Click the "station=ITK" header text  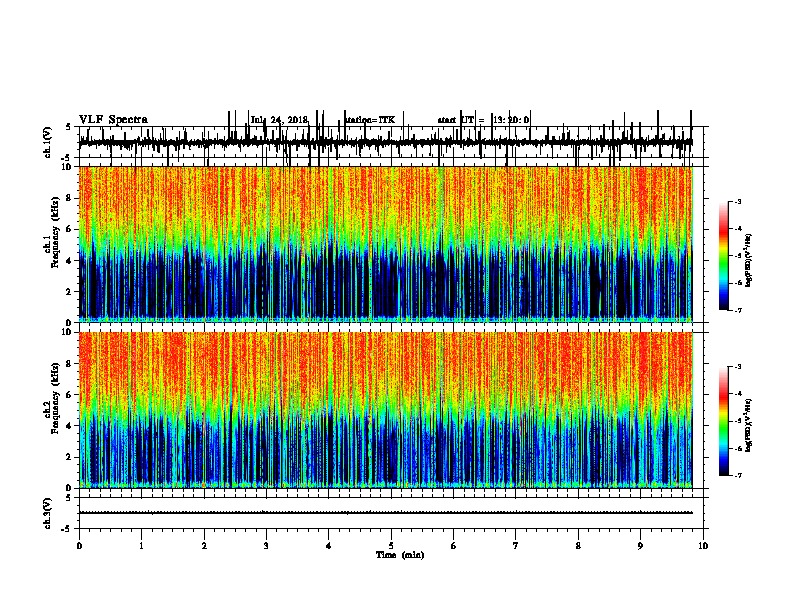click(370, 120)
